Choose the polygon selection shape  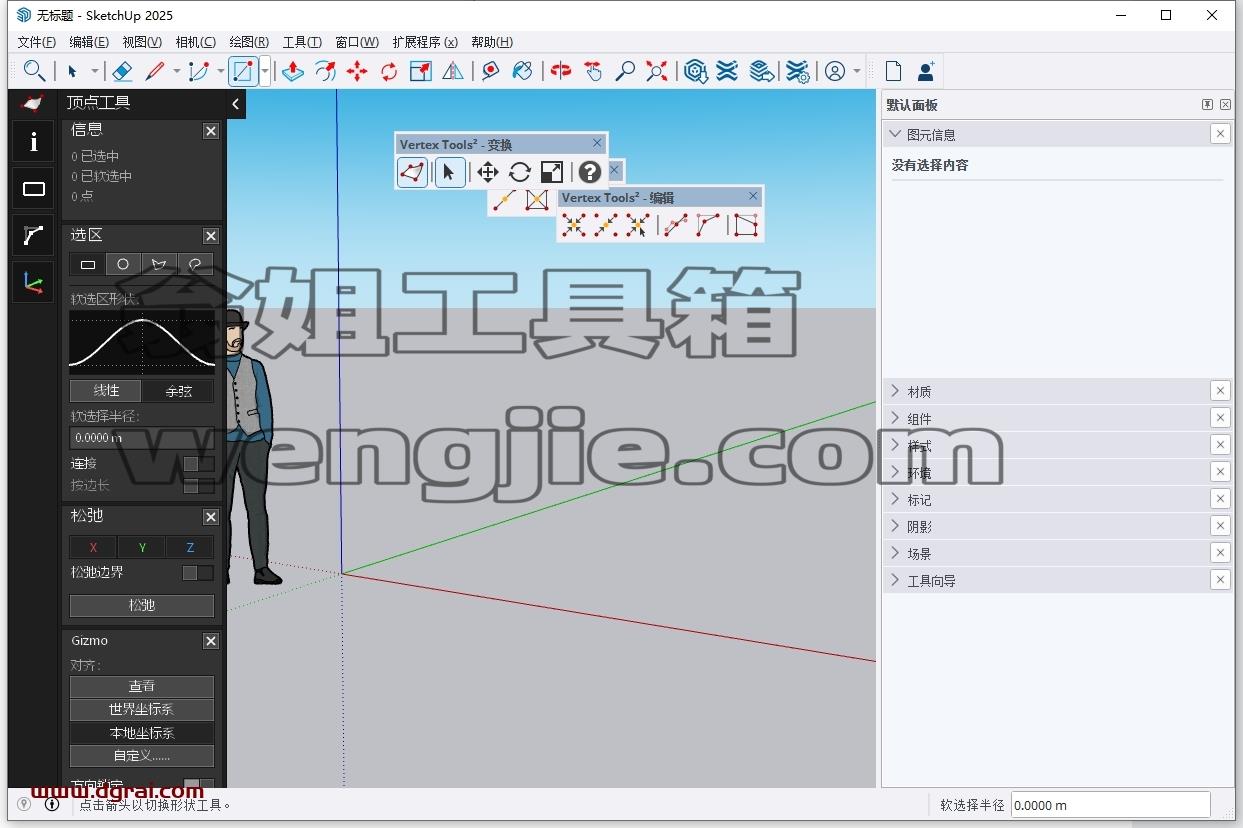coord(158,264)
